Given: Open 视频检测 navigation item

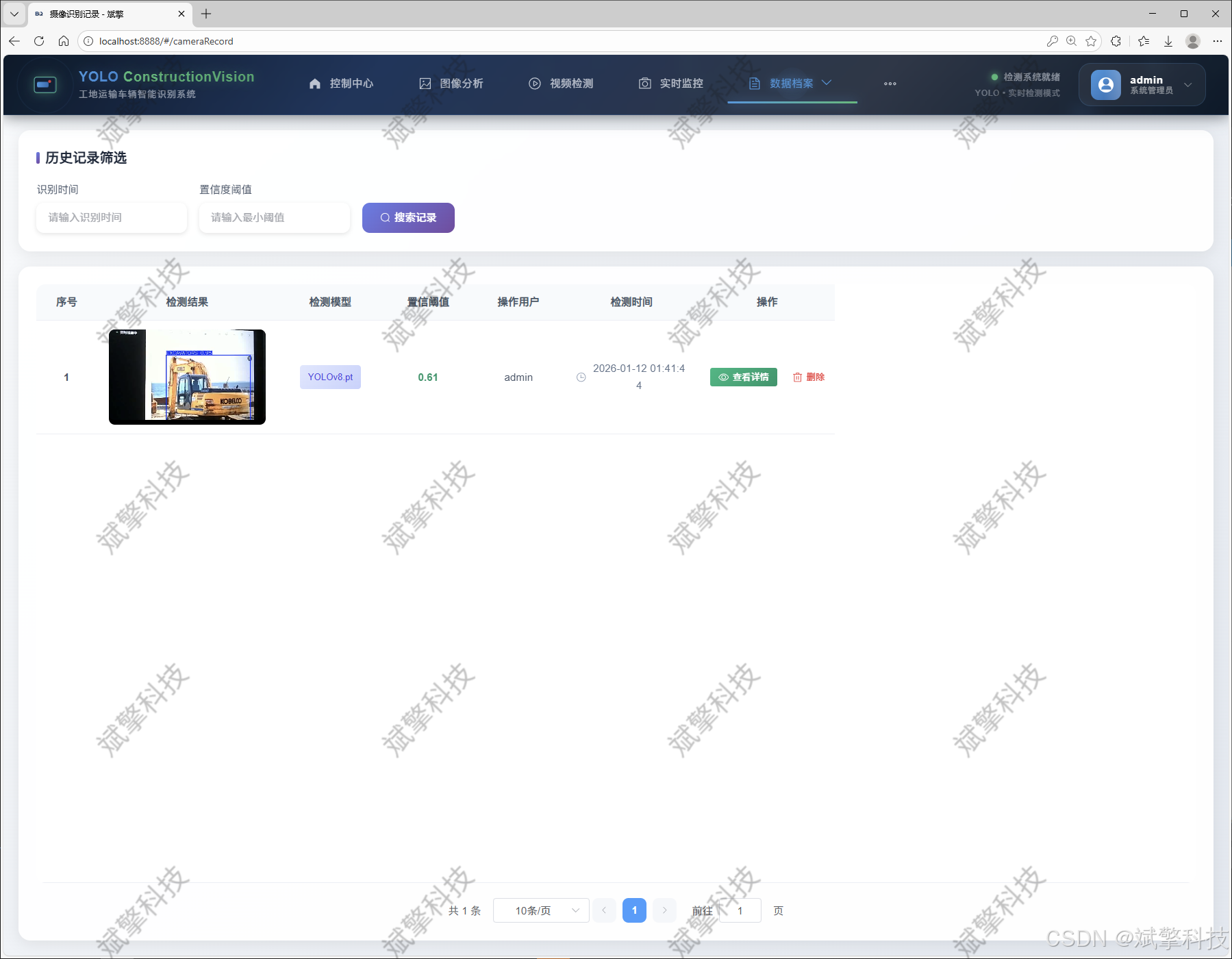Looking at the screenshot, I should 561,84.
